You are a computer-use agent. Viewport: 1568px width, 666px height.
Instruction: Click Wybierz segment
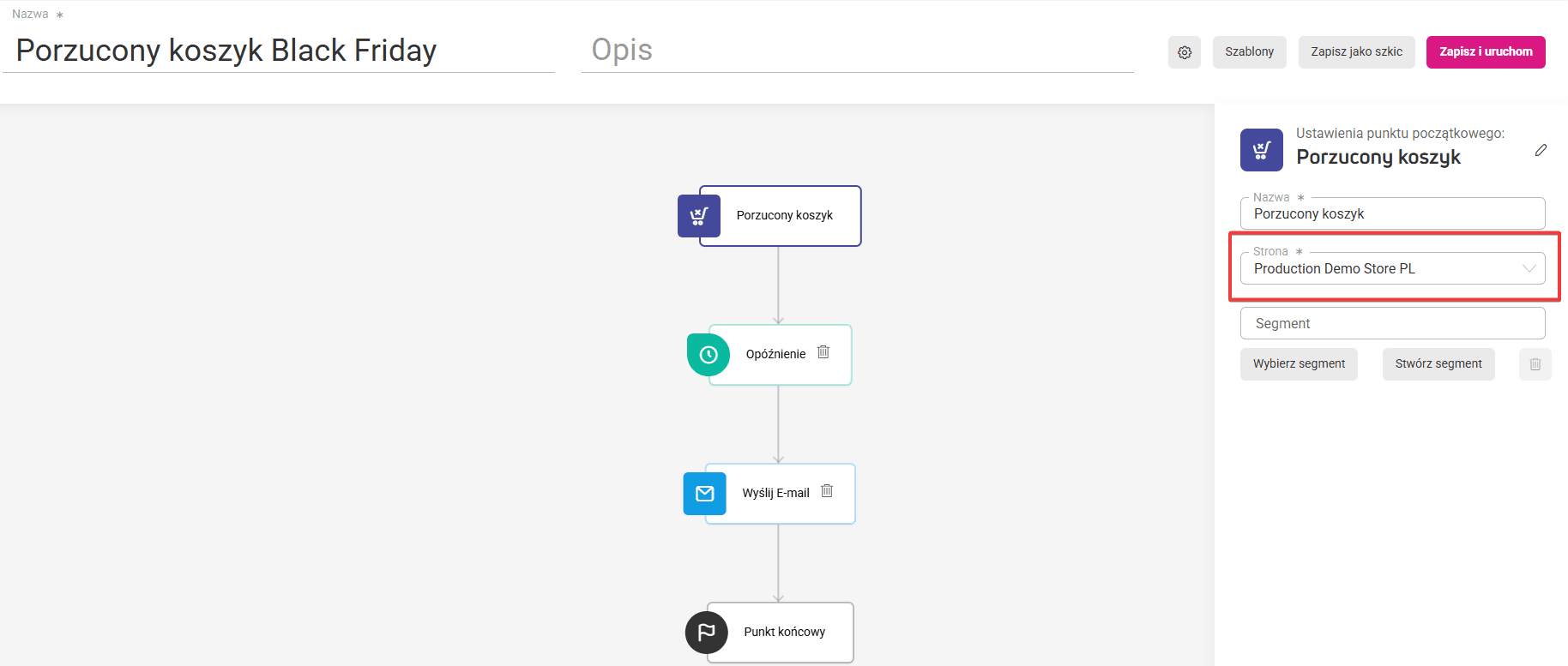pyautogui.click(x=1299, y=364)
